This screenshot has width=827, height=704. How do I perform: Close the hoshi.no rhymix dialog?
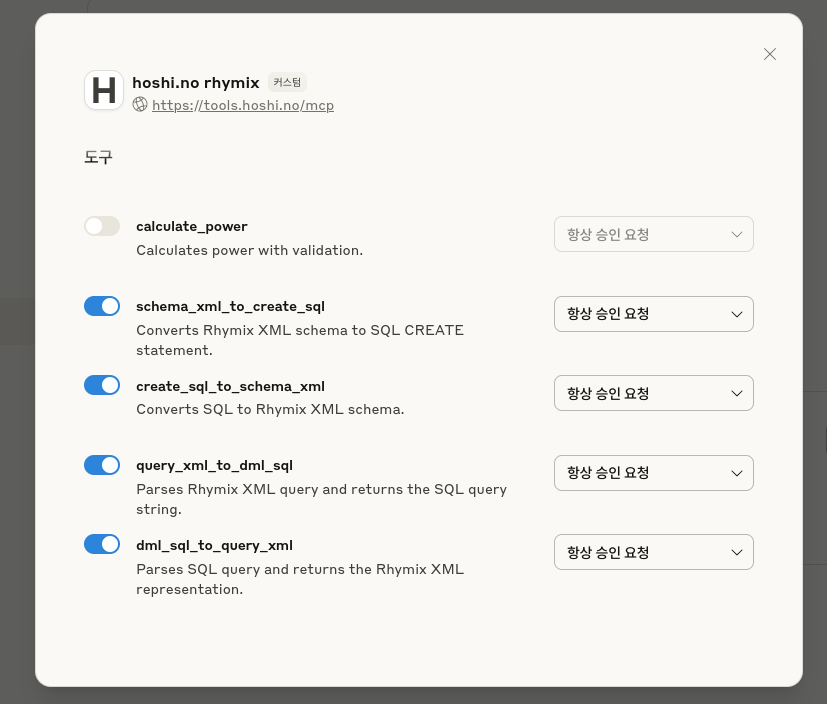tap(770, 54)
